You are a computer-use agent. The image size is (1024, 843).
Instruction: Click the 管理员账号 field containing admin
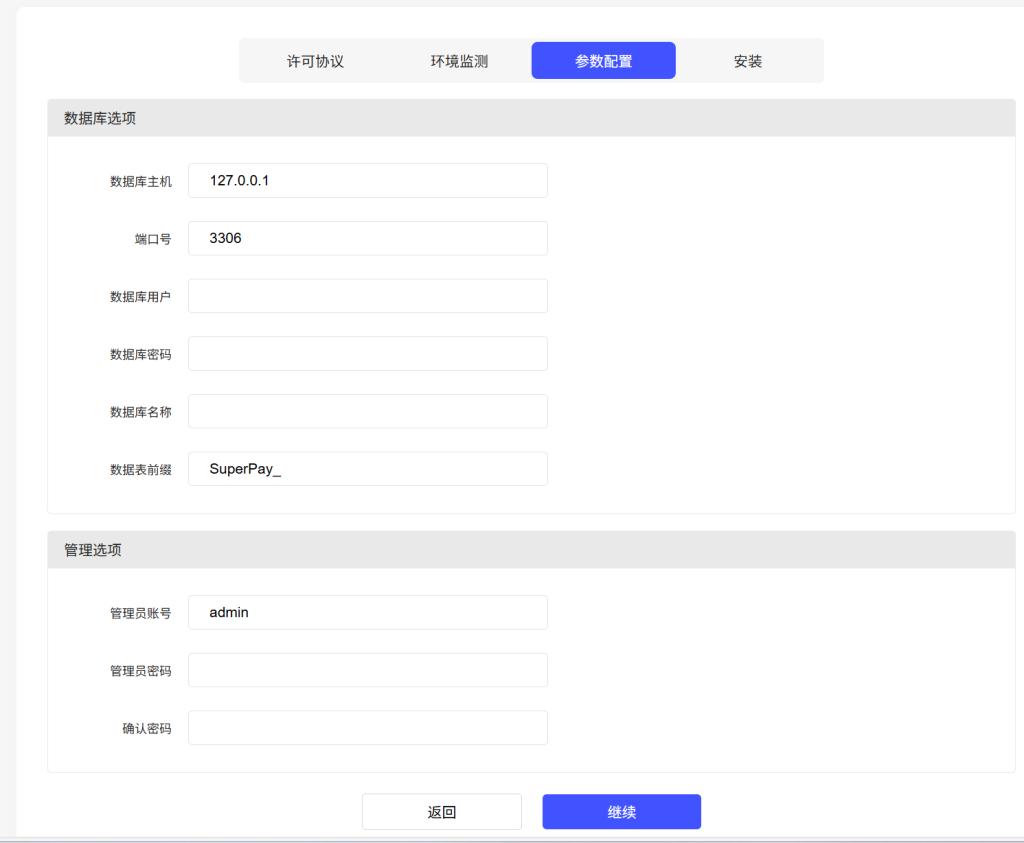367,612
